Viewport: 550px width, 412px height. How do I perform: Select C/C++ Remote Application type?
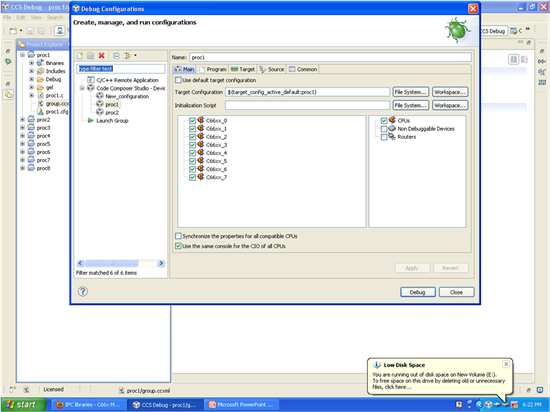[x=127, y=80]
